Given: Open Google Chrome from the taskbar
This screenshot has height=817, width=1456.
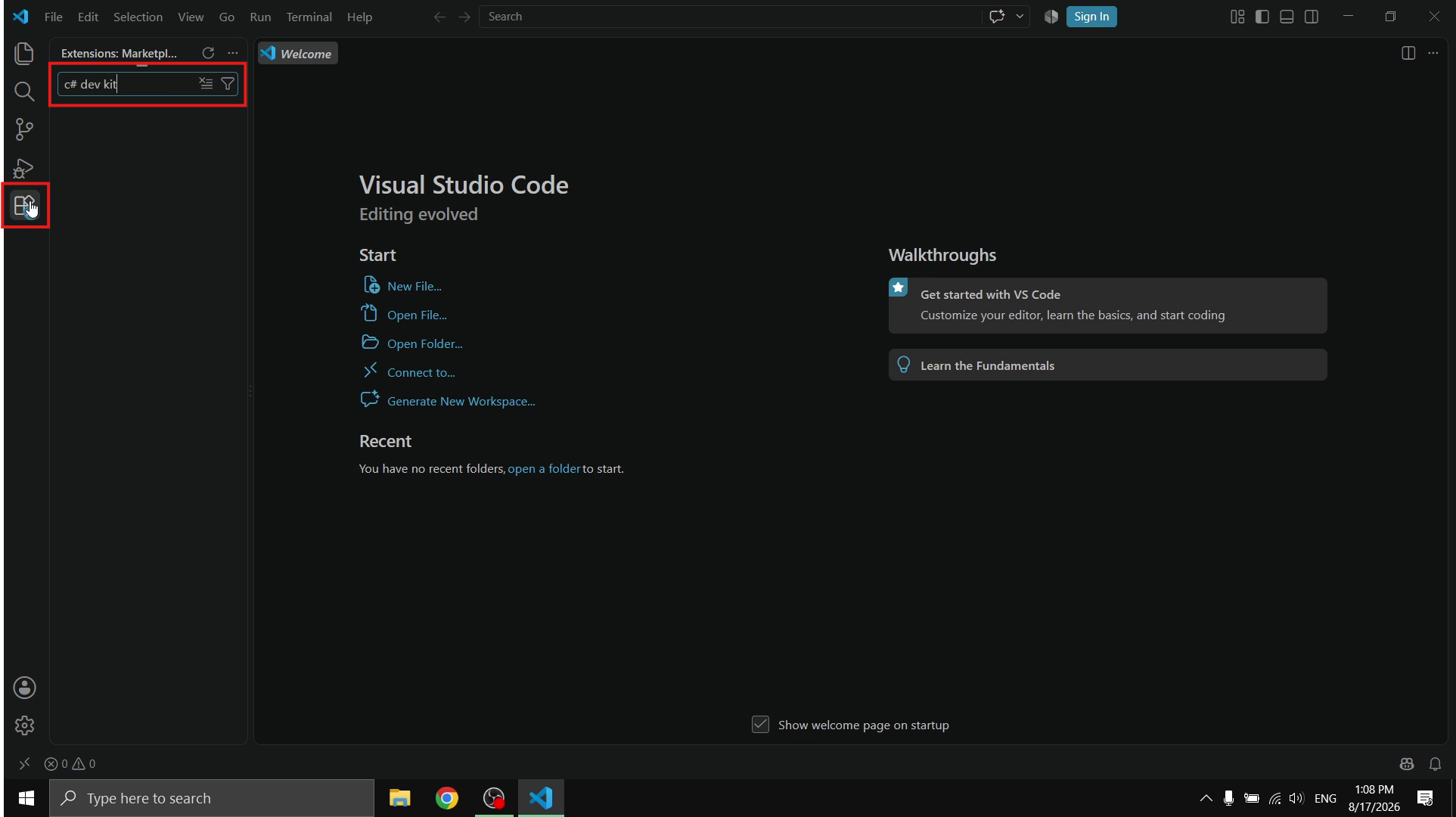Looking at the screenshot, I should pos(447,798).
